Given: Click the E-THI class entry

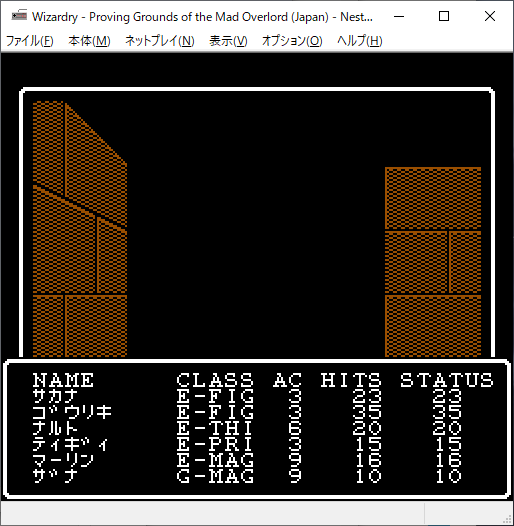Looking at the screenshot, I should [x=215, y=428].
